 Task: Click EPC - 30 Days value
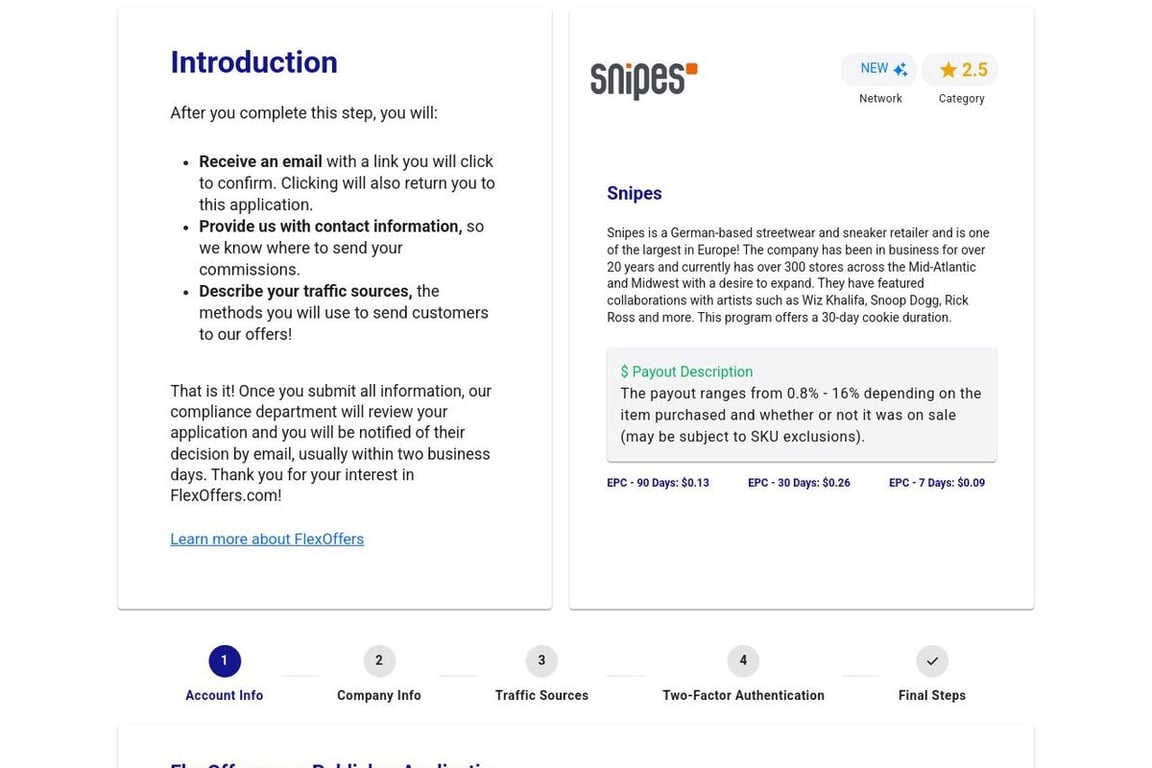799,483
